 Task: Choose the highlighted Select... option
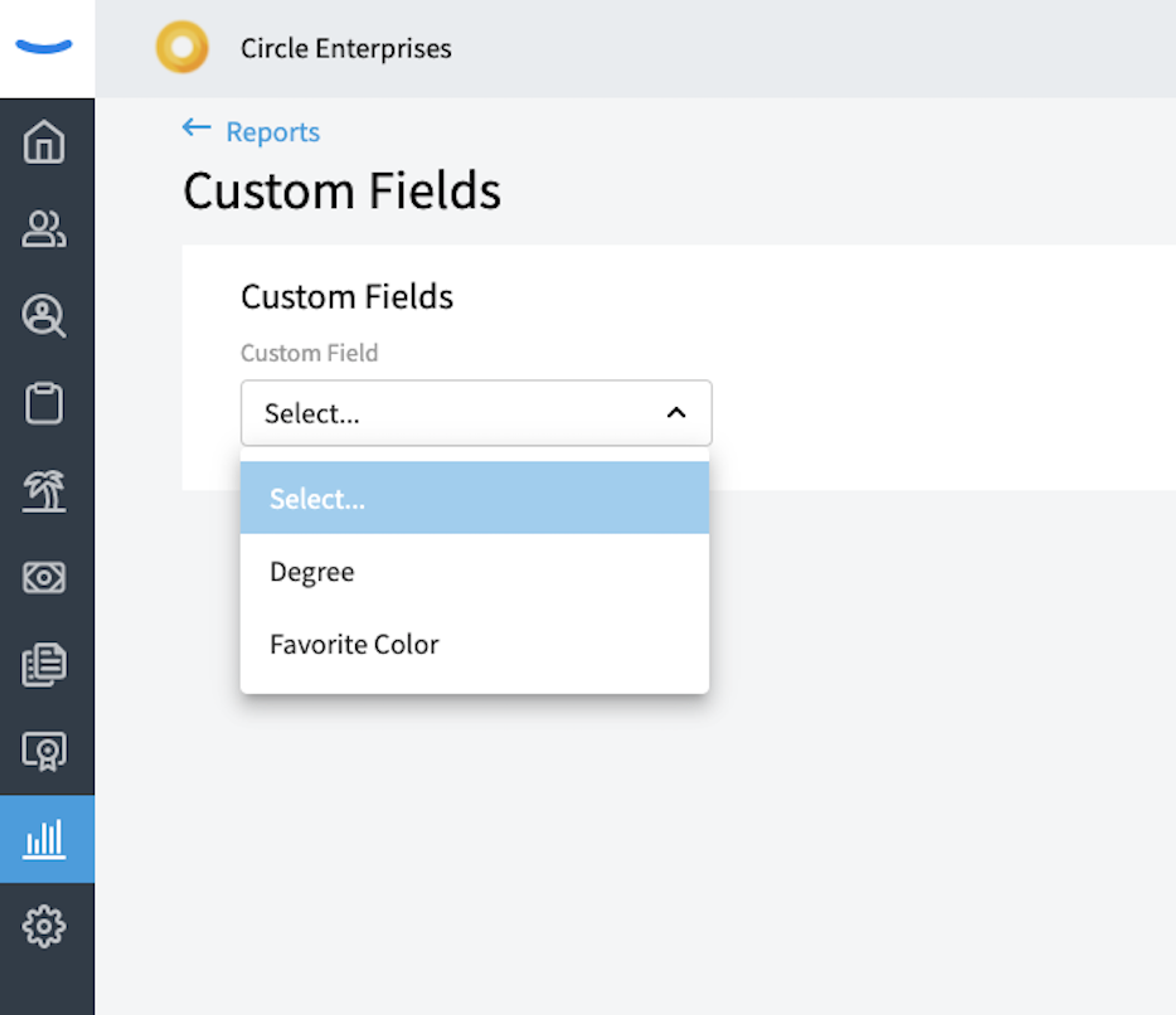(x=474, y=498)
